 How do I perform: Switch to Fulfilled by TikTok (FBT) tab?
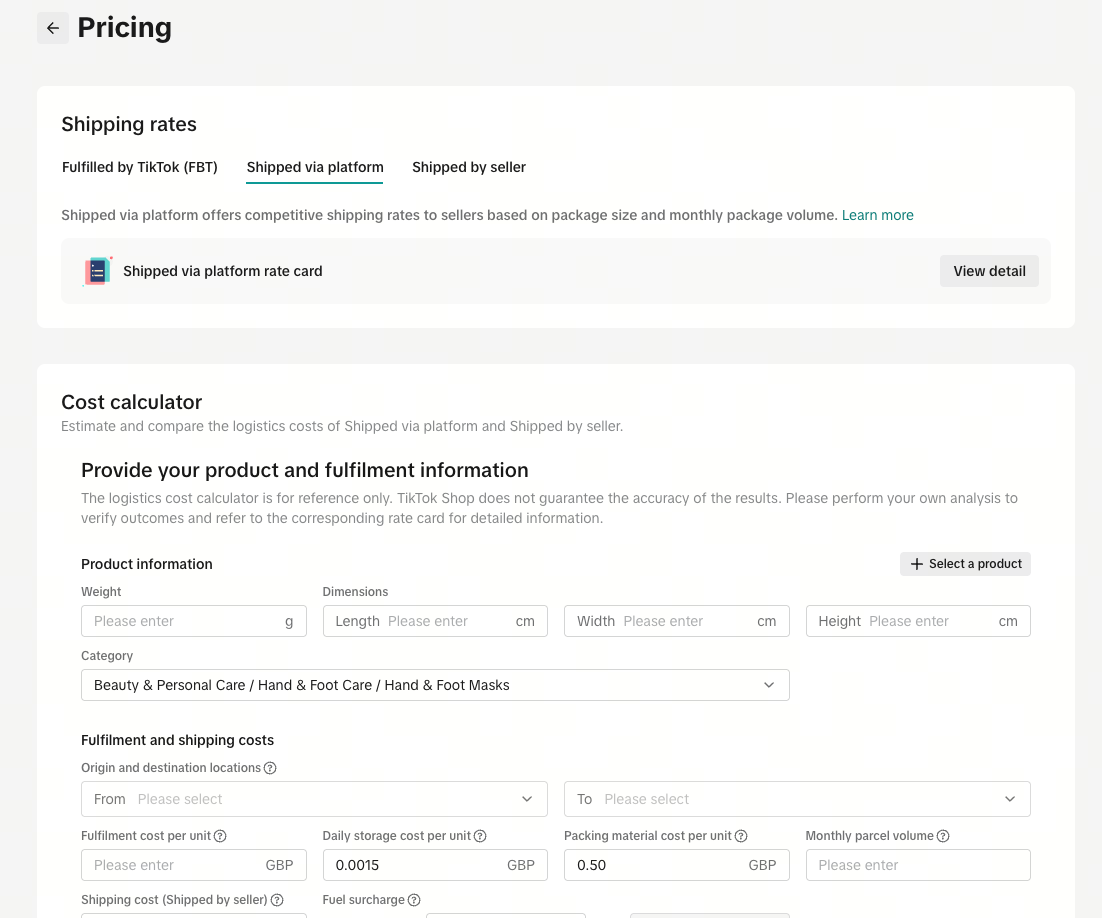140,167
